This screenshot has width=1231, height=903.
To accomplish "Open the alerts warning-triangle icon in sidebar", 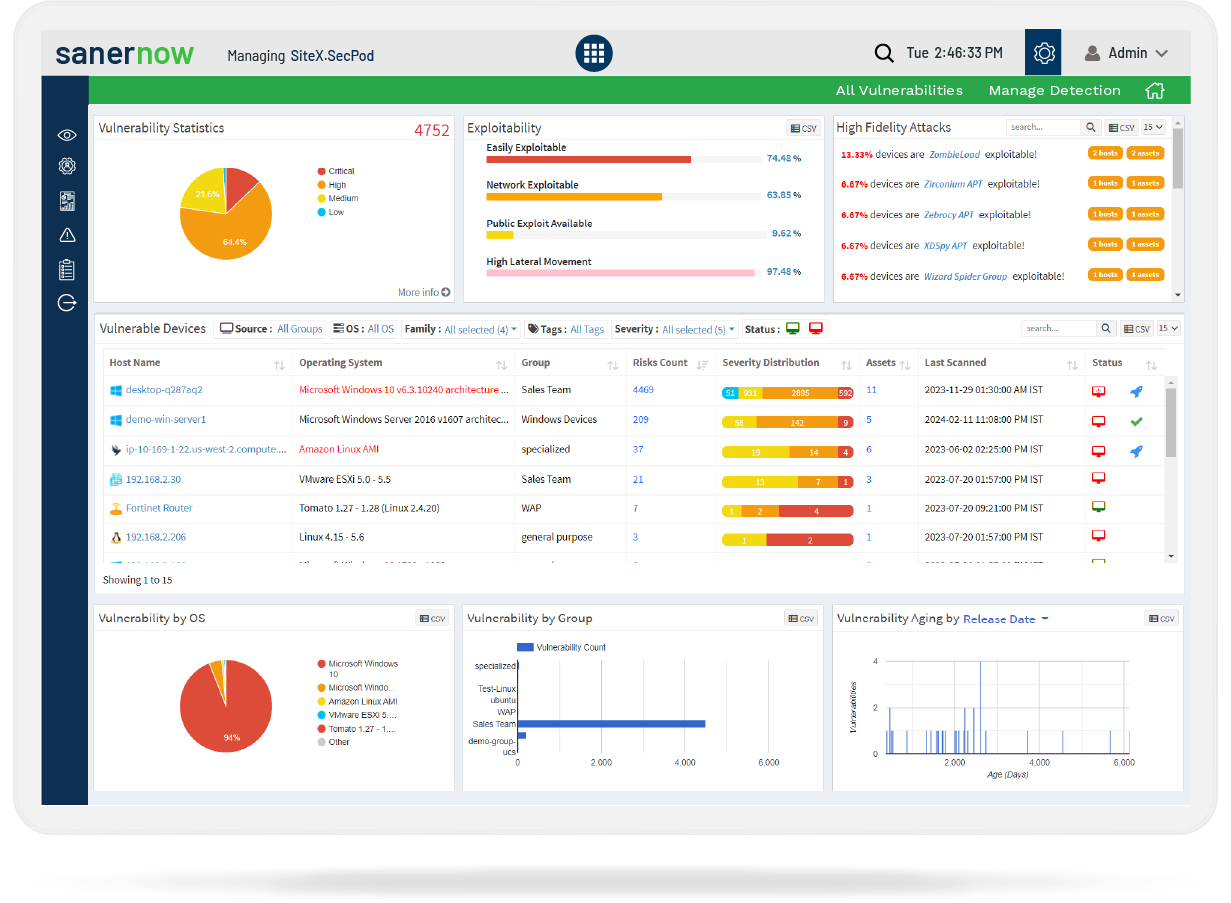I will pyautogui.click(x=66, y=236).
